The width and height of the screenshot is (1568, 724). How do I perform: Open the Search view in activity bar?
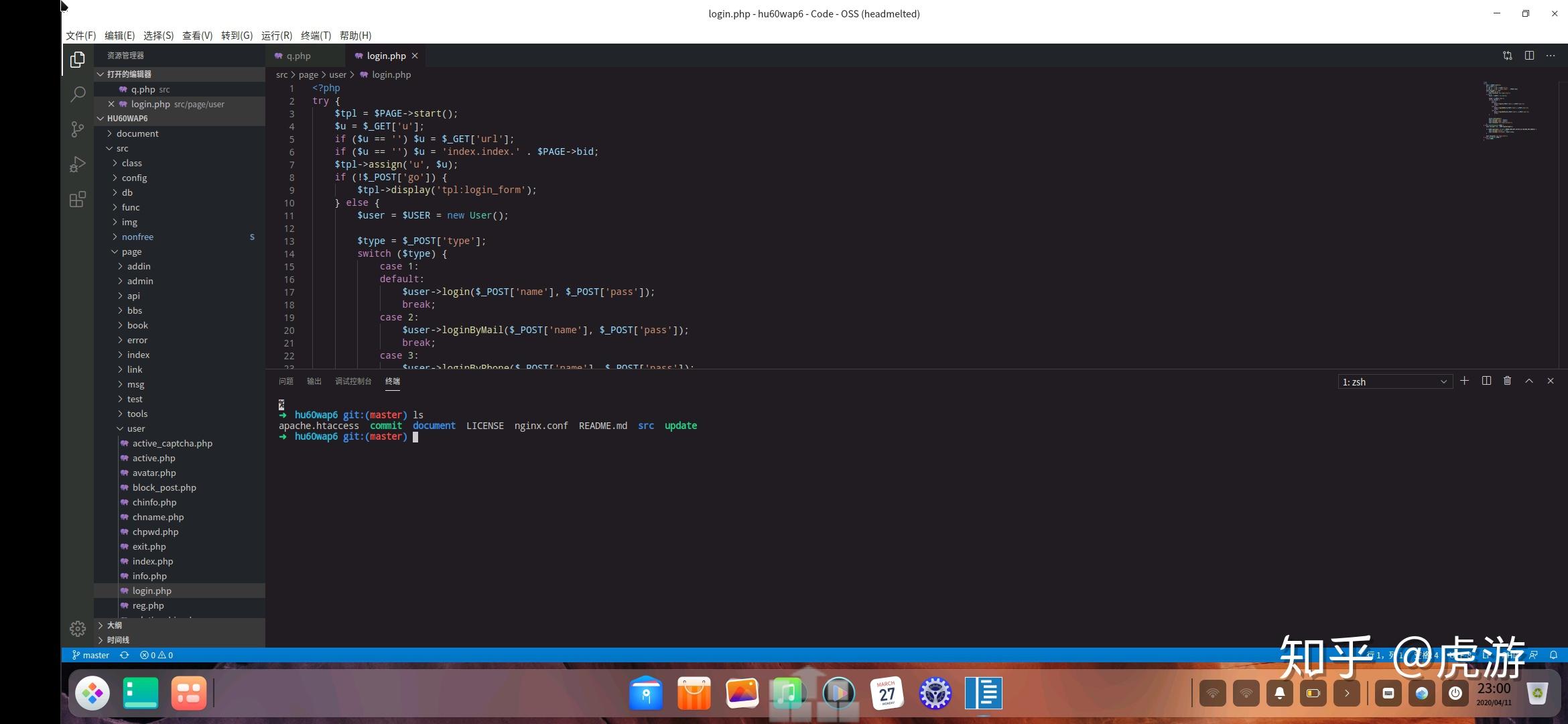(x=78, y=94)
